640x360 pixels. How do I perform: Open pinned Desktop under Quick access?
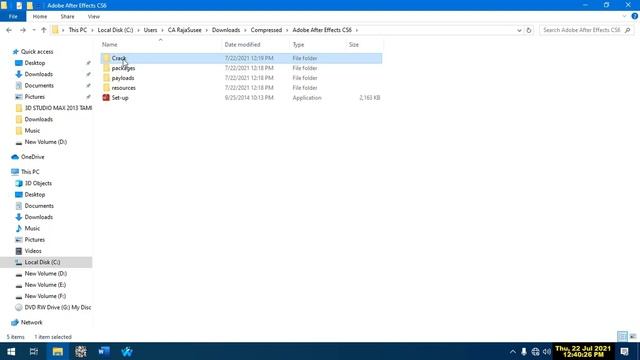35,63
